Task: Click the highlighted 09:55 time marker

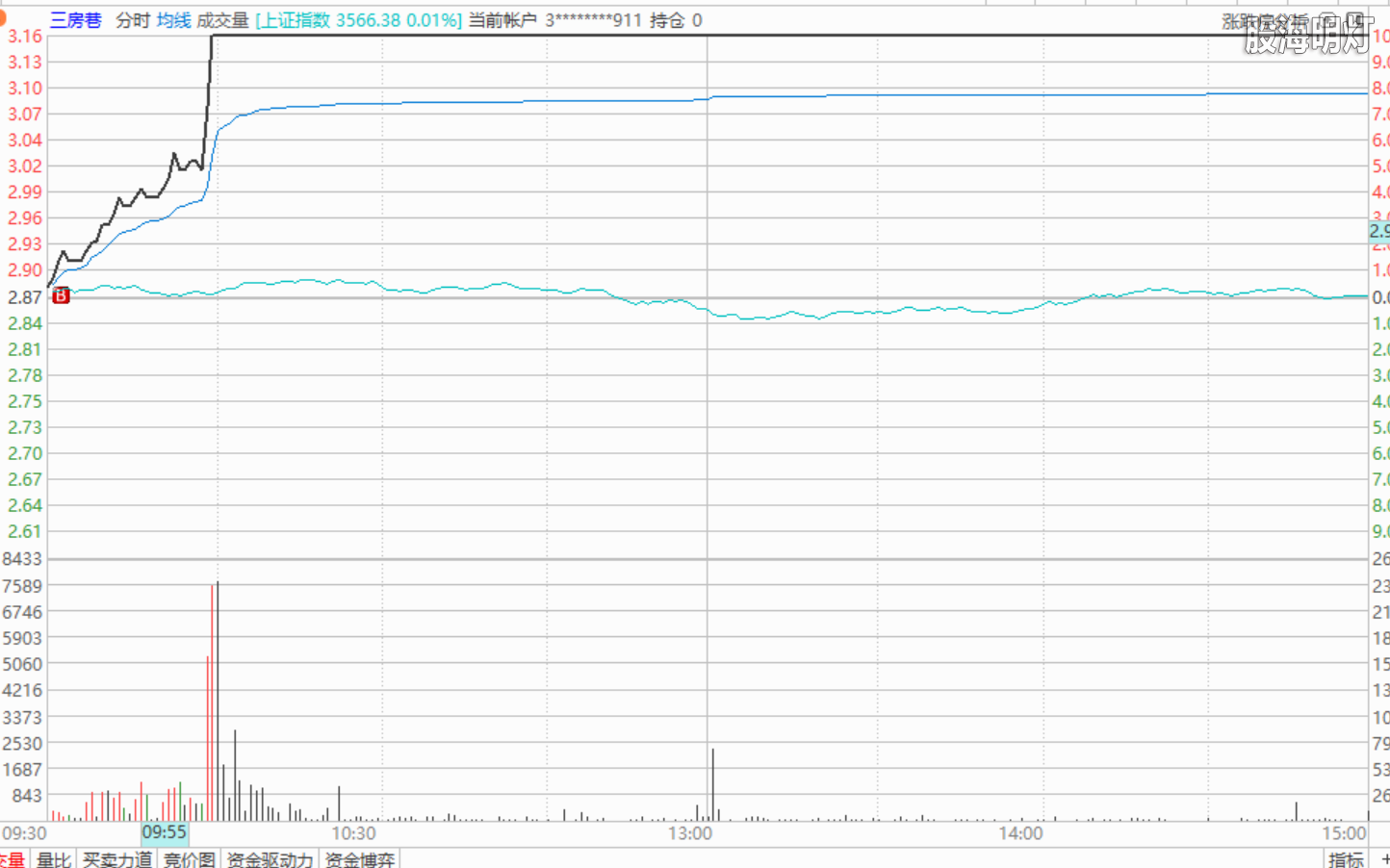Action: [x=165, y=832]
